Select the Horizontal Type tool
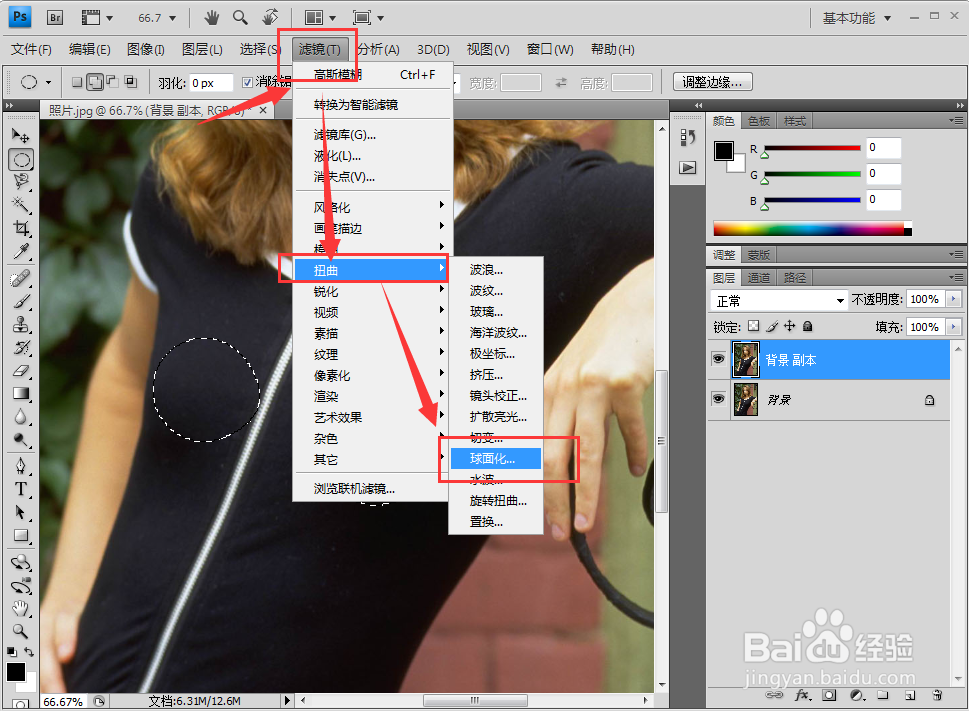The height and width of the screenshot is (711, 969). point(22,489)
